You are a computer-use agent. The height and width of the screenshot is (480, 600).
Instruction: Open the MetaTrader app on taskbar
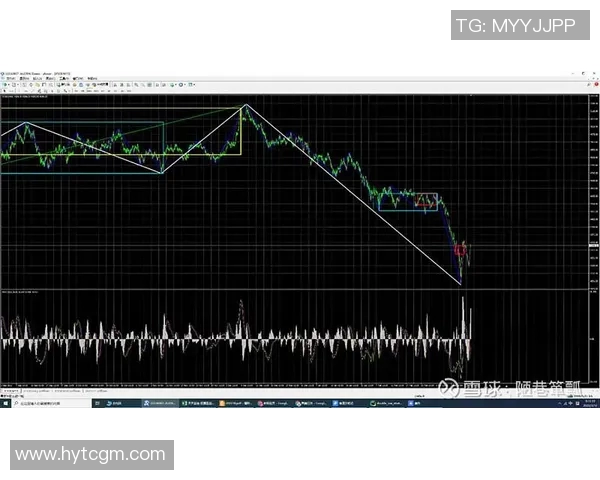(x=160, y=403)
